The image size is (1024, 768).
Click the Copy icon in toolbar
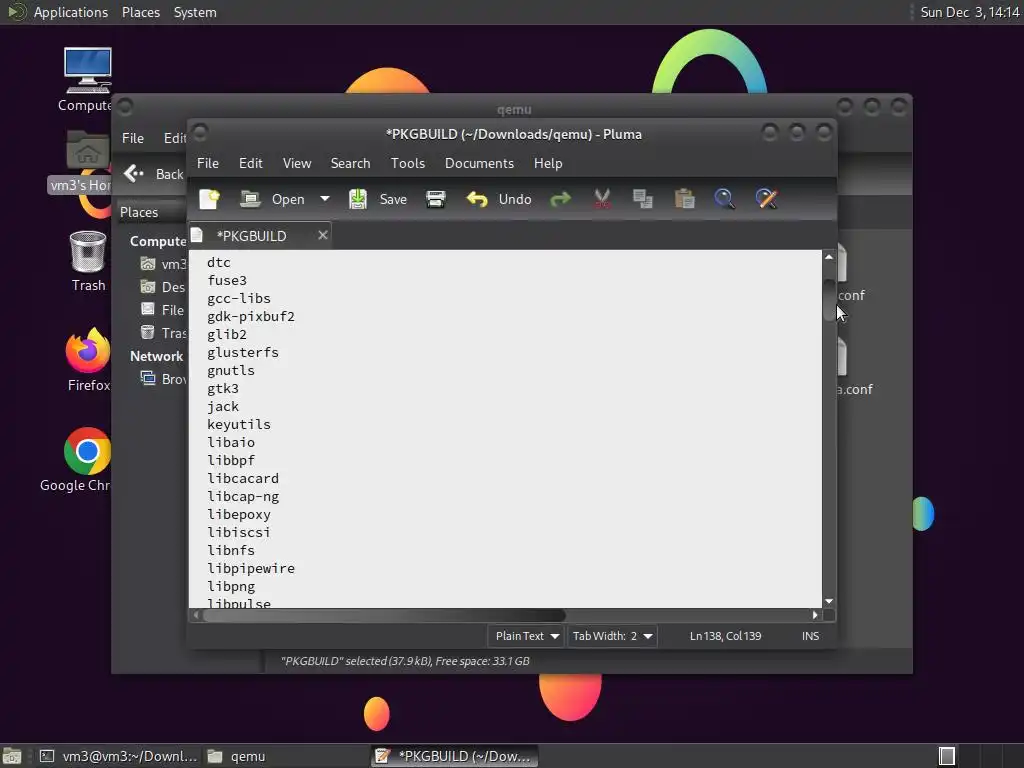643,199
